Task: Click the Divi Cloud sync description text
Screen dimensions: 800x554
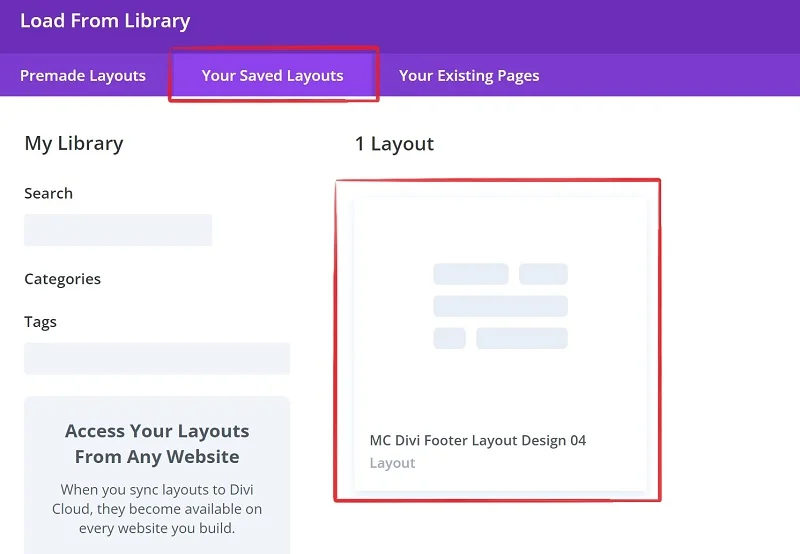Action: click(x=157, y=509)
